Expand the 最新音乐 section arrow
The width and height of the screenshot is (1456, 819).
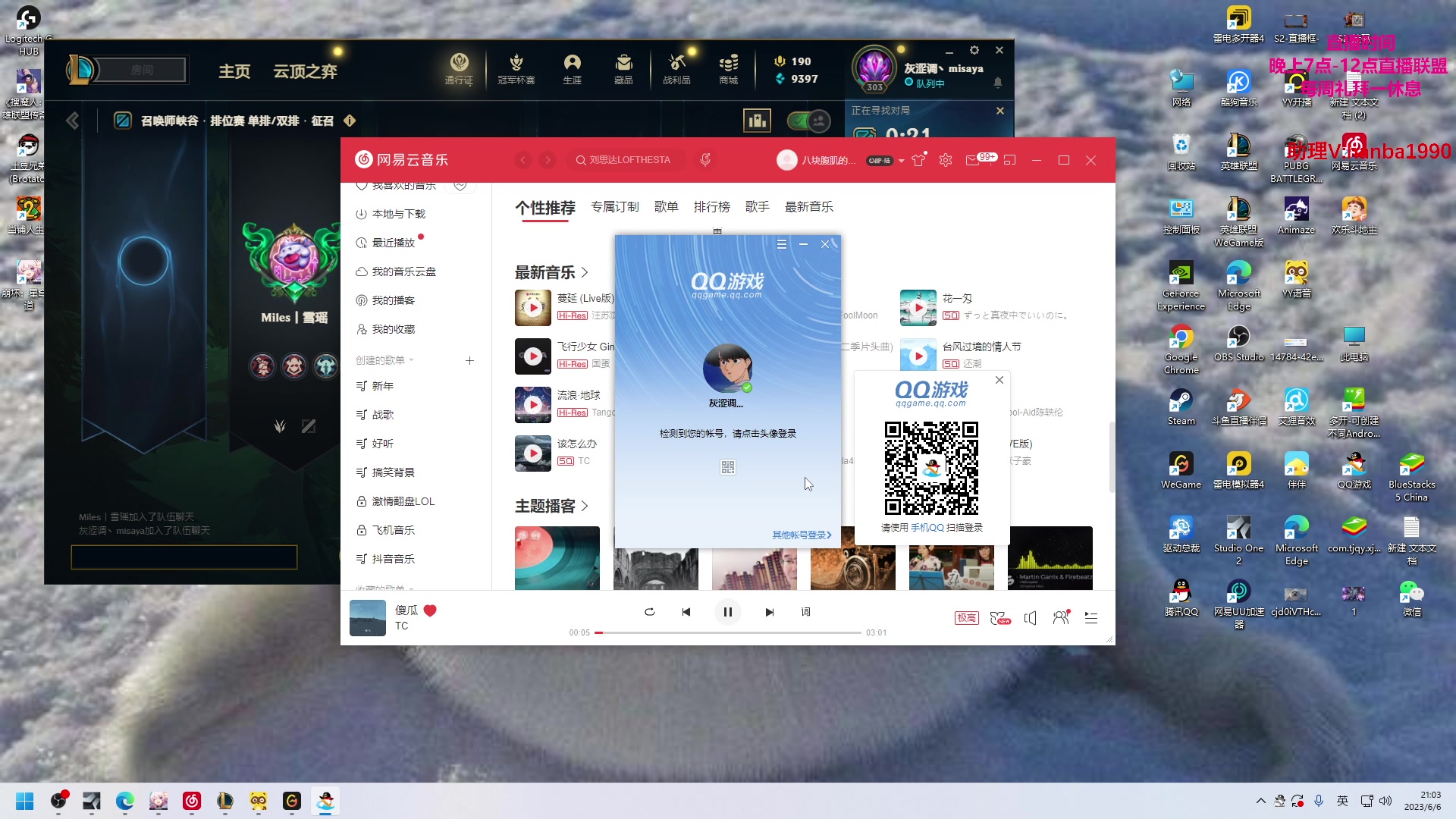[x=585, y=272]
